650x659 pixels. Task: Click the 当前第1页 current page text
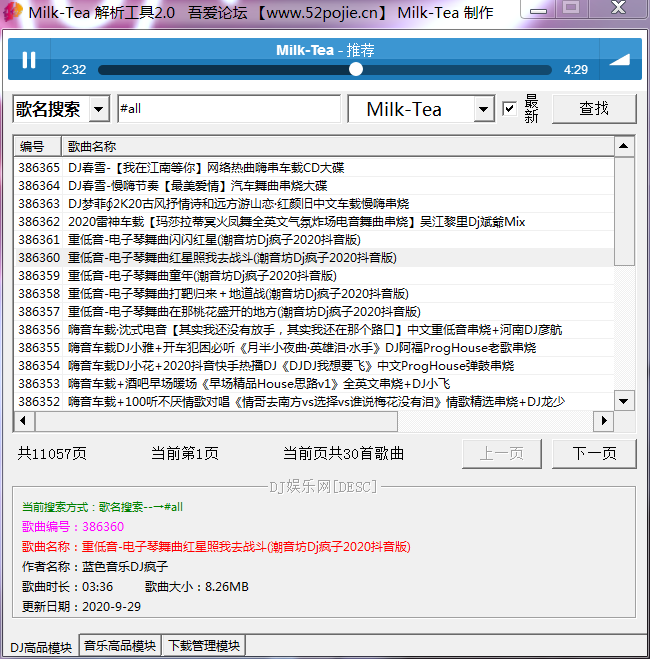pos(185,454)
